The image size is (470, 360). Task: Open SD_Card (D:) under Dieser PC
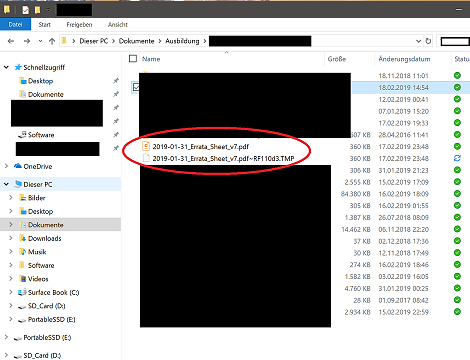[46, 306]
